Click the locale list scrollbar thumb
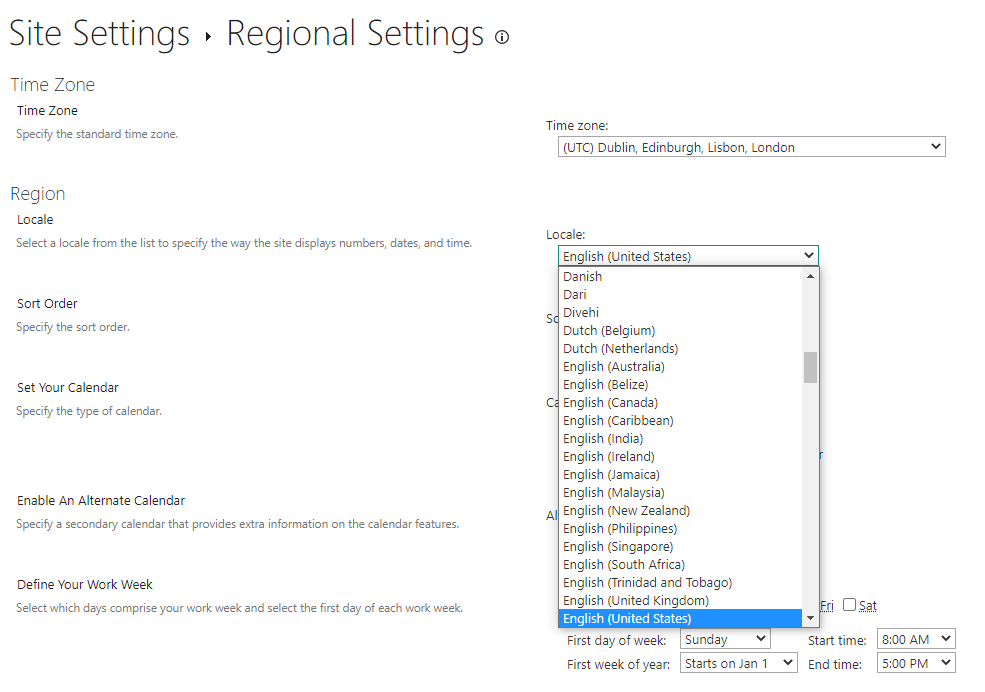The image size is (985, 692). 810,367
